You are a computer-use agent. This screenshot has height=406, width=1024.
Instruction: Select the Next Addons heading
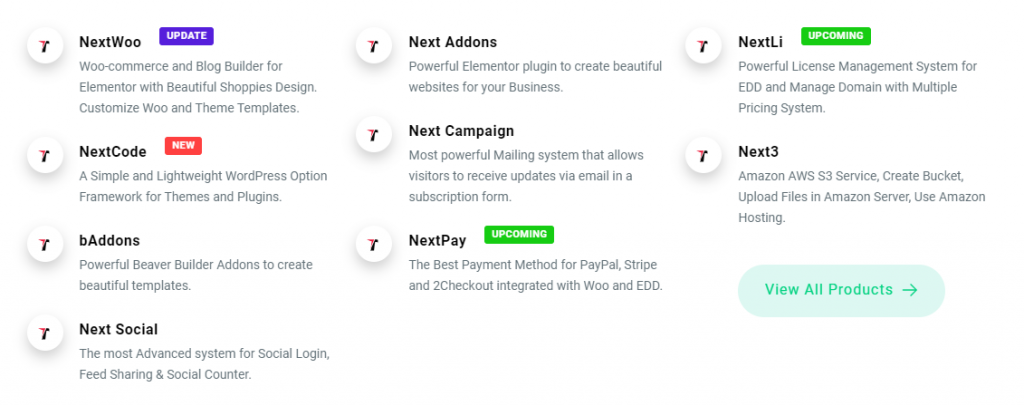tap(452, 42)
